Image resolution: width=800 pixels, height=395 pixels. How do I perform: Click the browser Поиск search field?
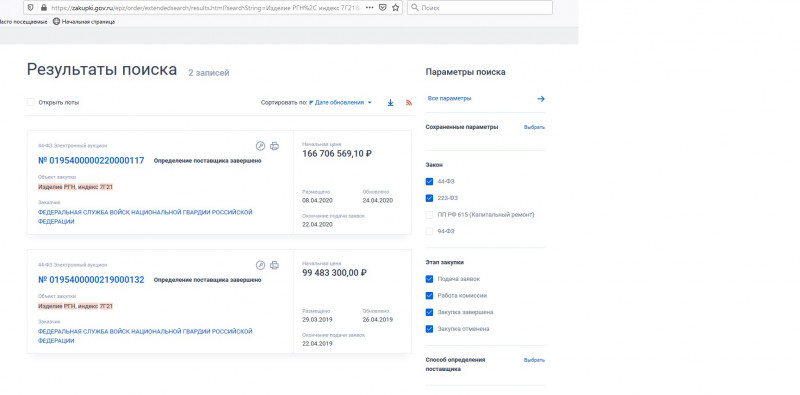480,8
